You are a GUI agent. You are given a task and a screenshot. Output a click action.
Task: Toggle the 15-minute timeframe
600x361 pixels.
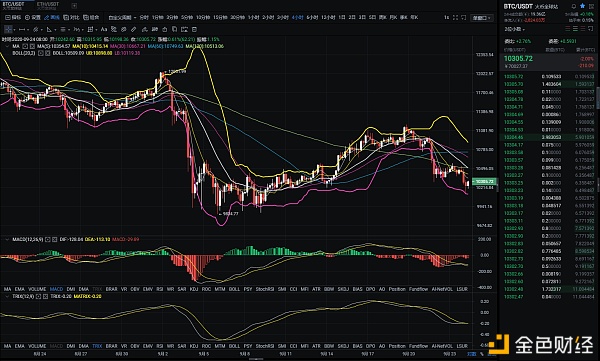point(220,18)
